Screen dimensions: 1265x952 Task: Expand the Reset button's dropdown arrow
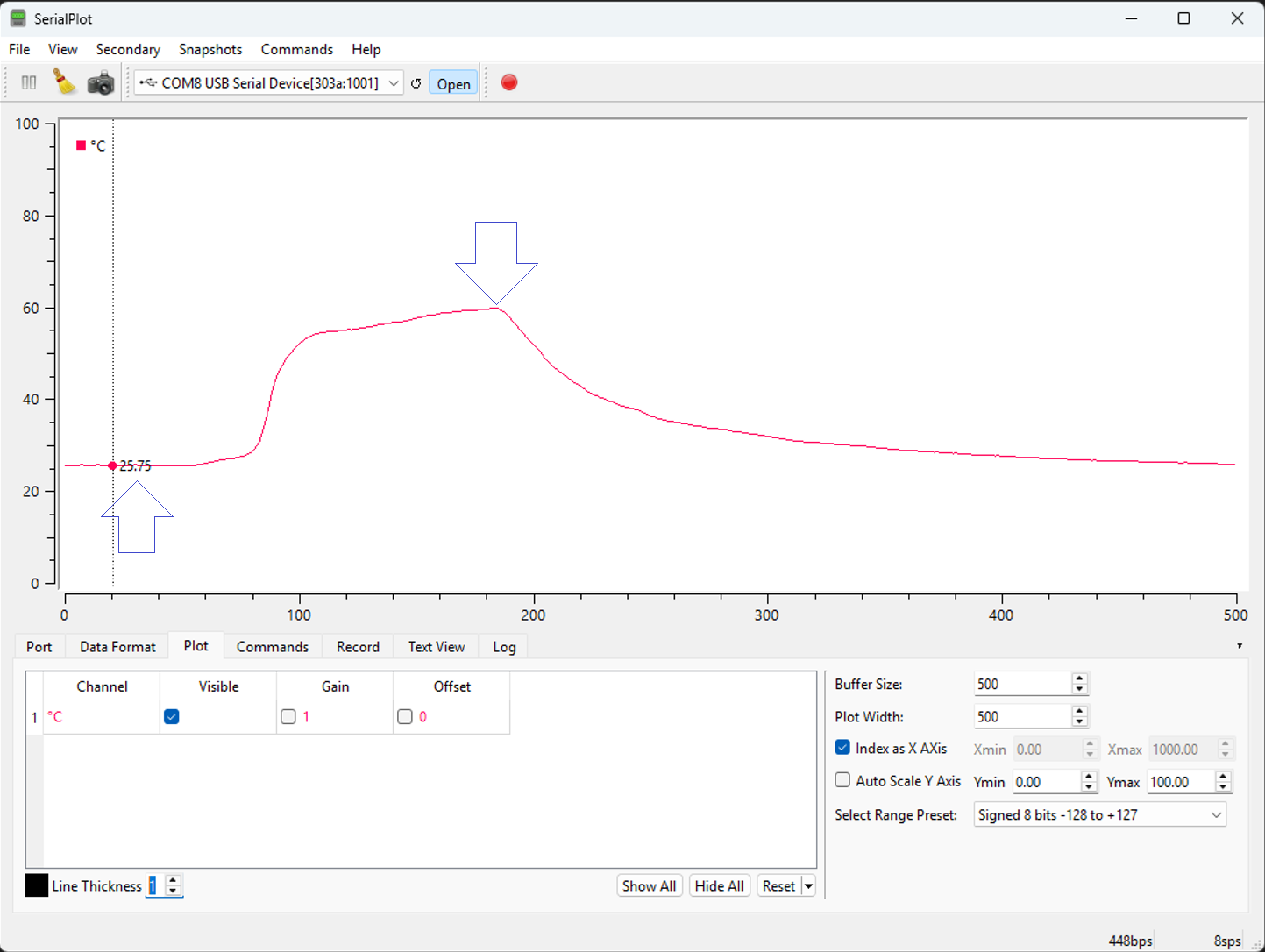(x=807, y=885)
